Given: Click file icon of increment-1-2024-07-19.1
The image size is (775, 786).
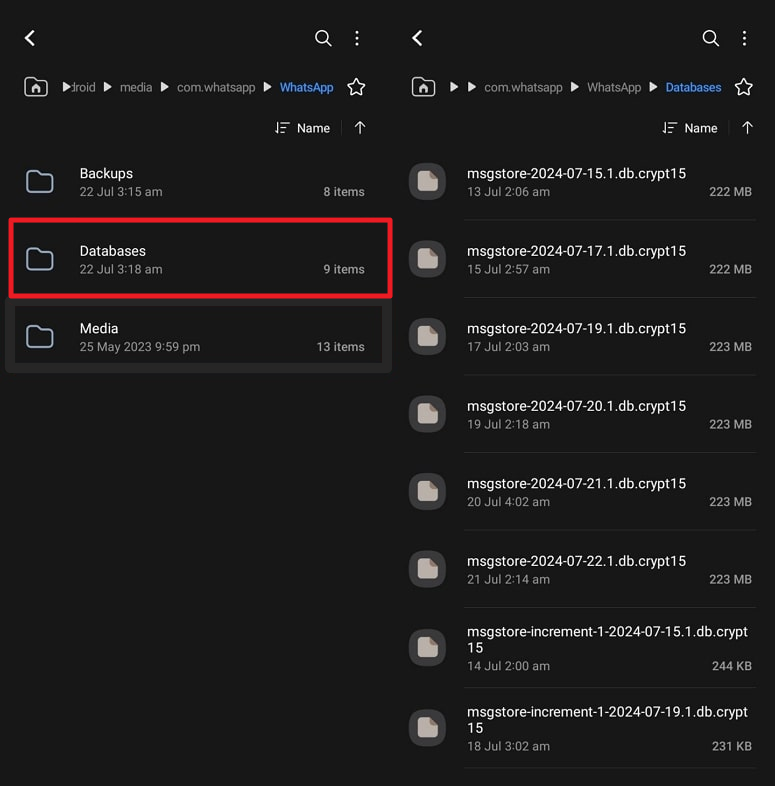Looking at the screenshot, I should click(x=428, y=727).
